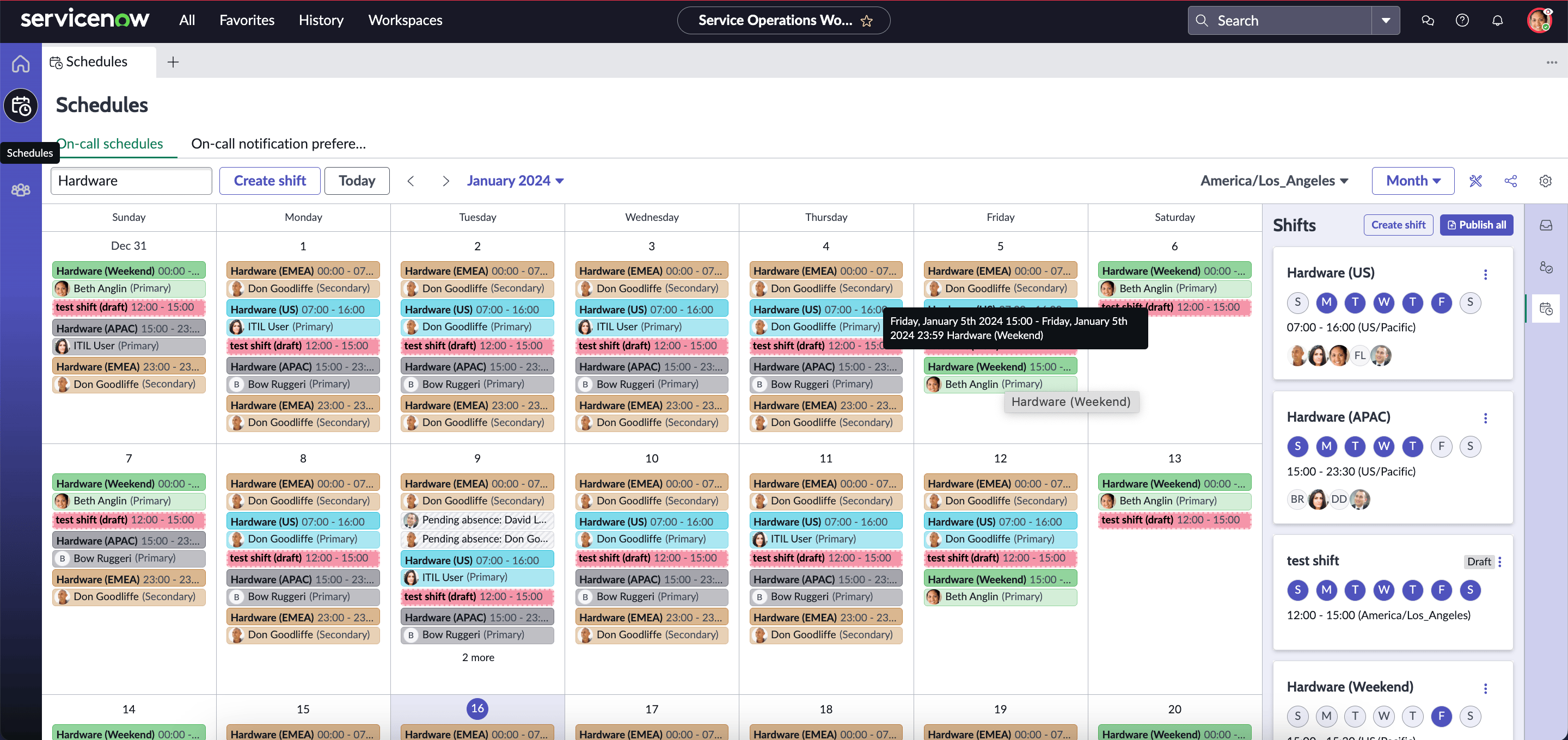The image size is (1568, 740).
Task: Open Workspaces menu
Action: 405,21
